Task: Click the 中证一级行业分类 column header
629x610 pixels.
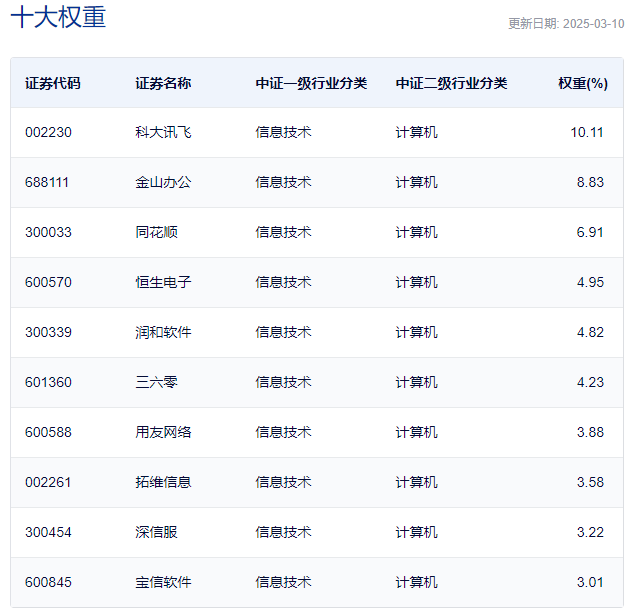Action: [x=311, y=83]
